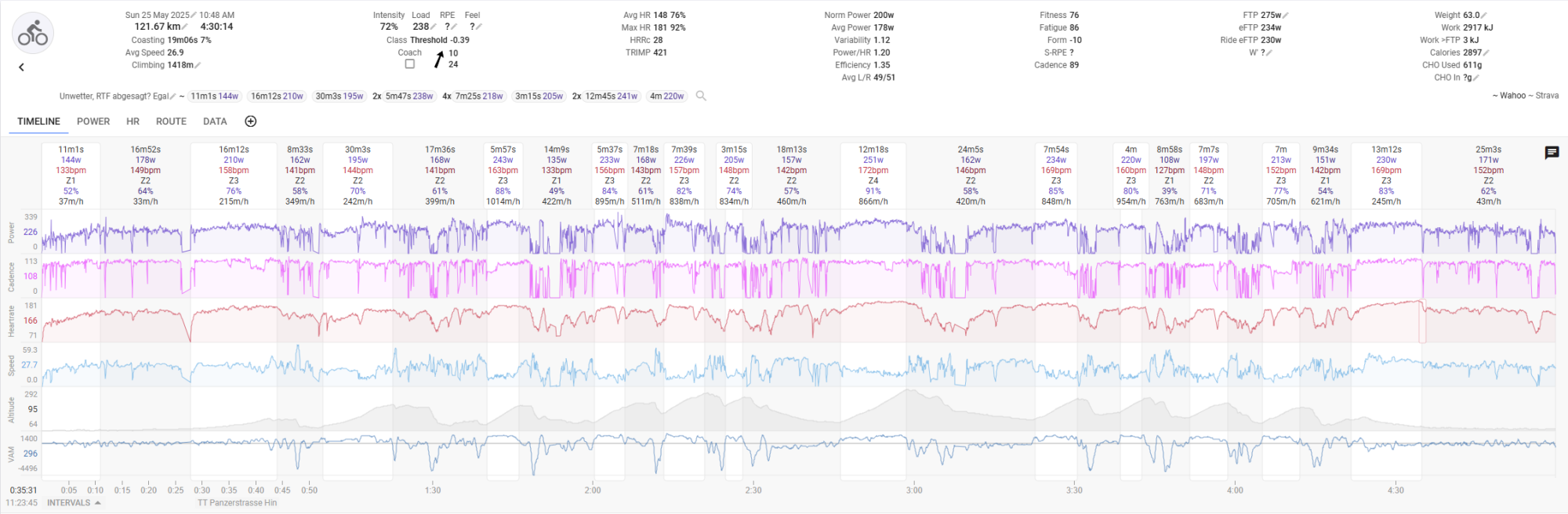Click the 30m3s 195w interval chip
The width and height of the screenshot is (1568, 514).
tap(339, 96)
